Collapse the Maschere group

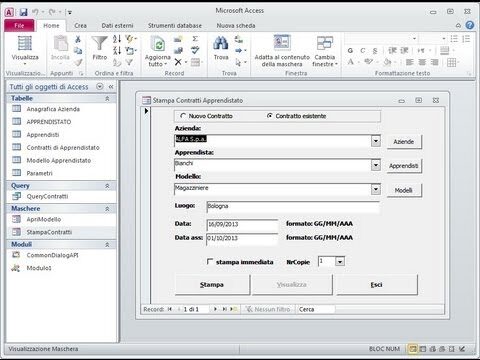click(x=107, y=209)
